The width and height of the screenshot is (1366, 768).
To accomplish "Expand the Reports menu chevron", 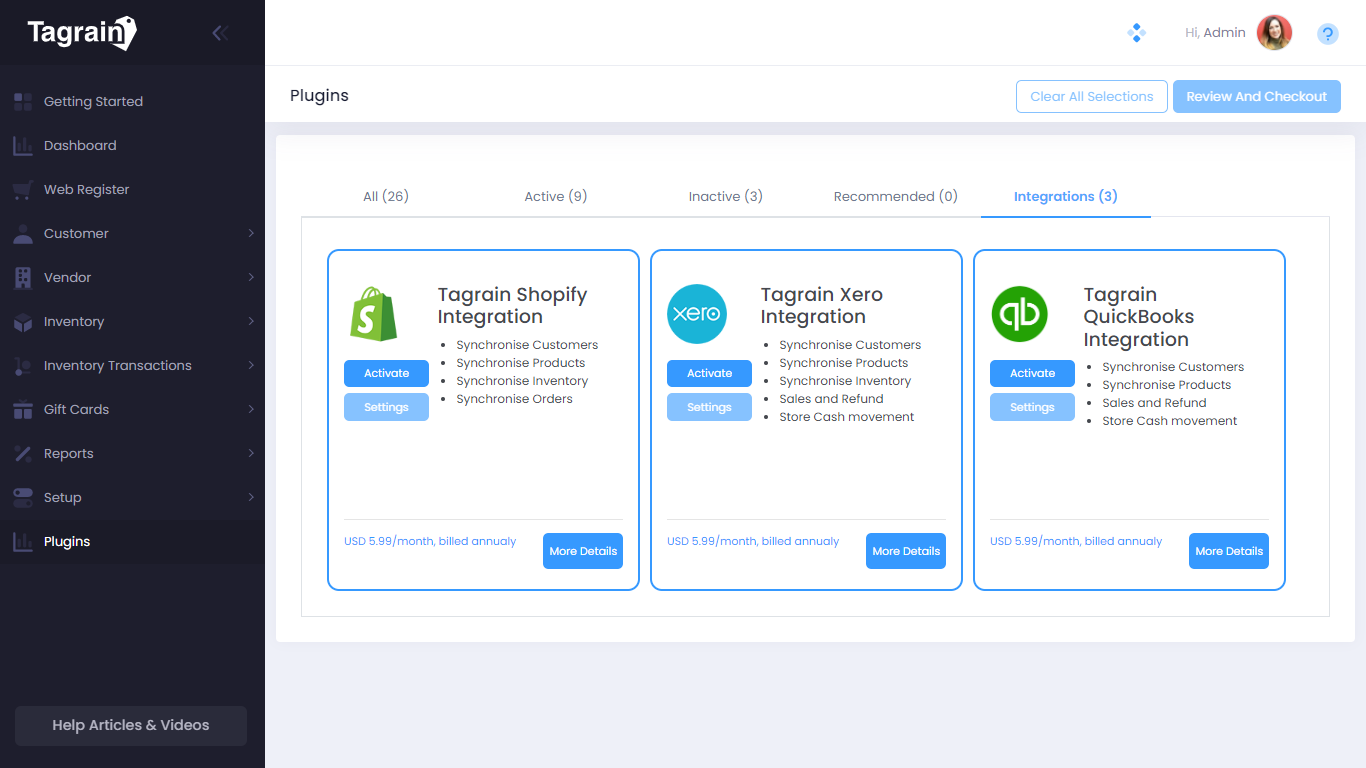I will coord(251,453).
